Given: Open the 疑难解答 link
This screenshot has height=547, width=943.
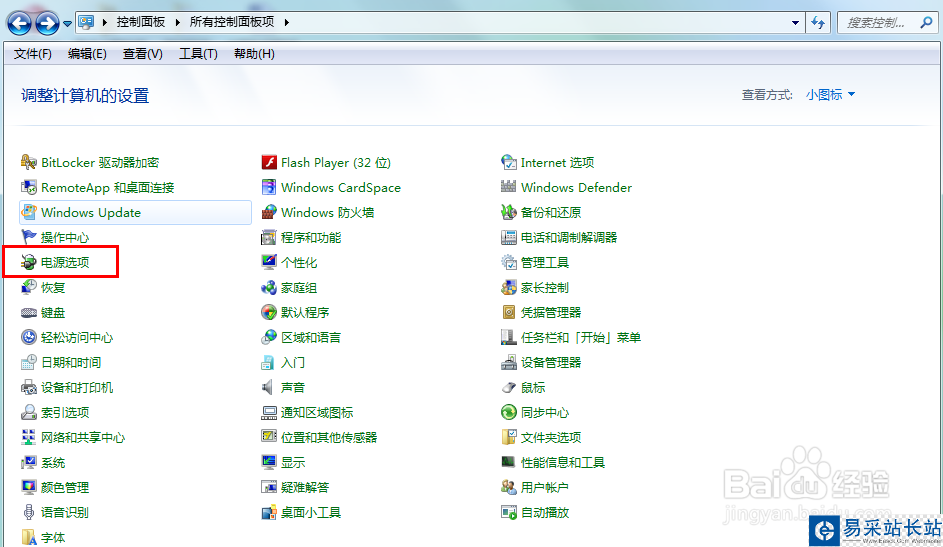Looking at the screenshot, I should (x=305, y=487).
